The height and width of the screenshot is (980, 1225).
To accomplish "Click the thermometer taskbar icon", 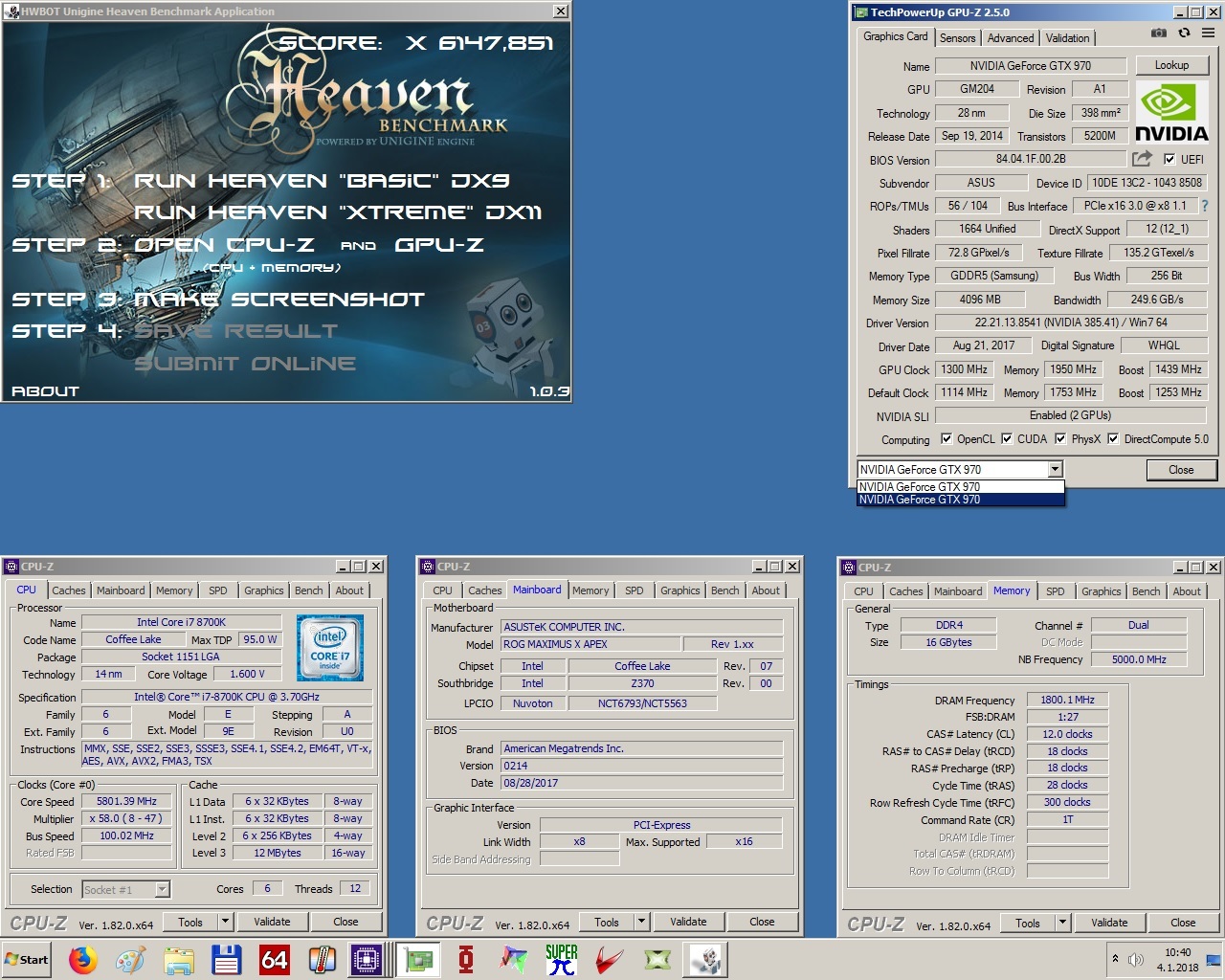I will point(323,959).
